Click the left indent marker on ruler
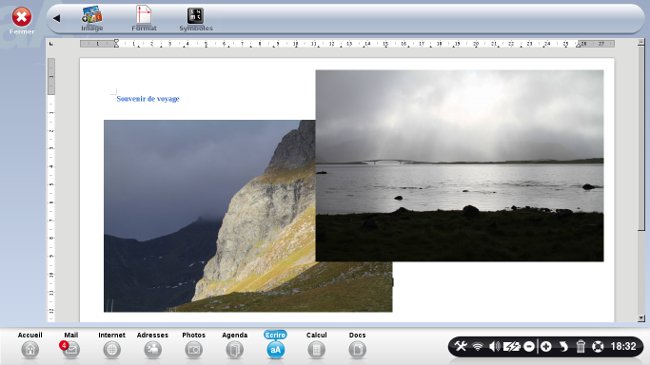 point(116,43)
